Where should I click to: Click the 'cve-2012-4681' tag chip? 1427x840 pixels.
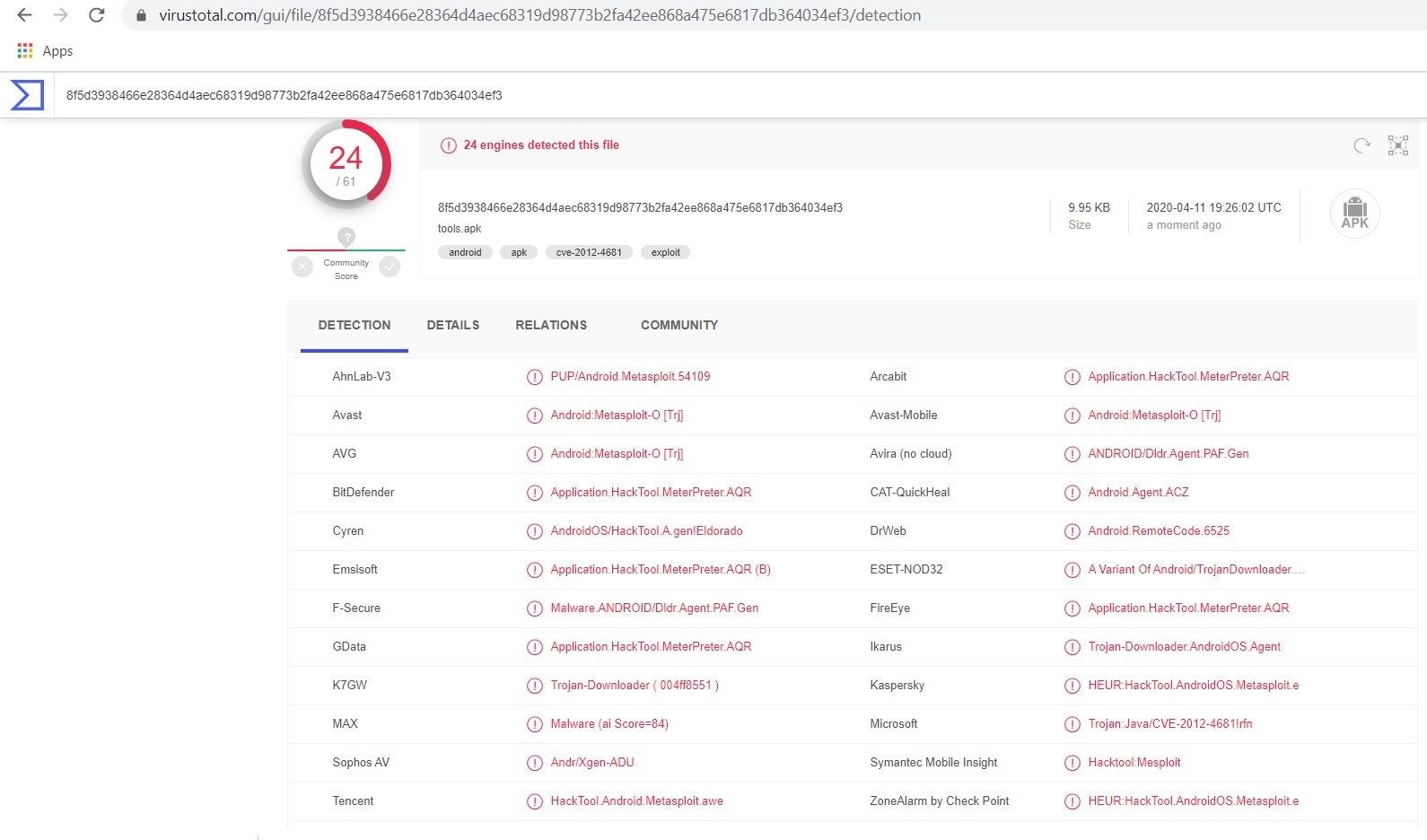pos(589,252)
